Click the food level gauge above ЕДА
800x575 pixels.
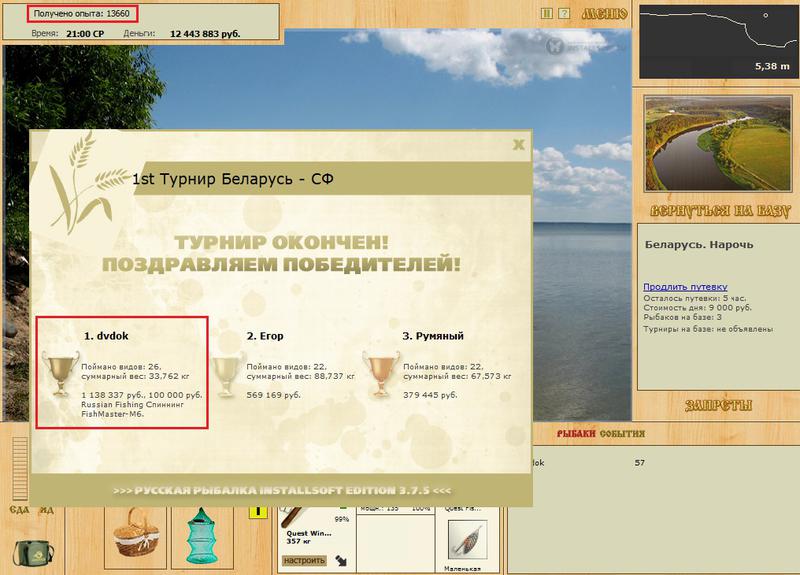point(20,468)
